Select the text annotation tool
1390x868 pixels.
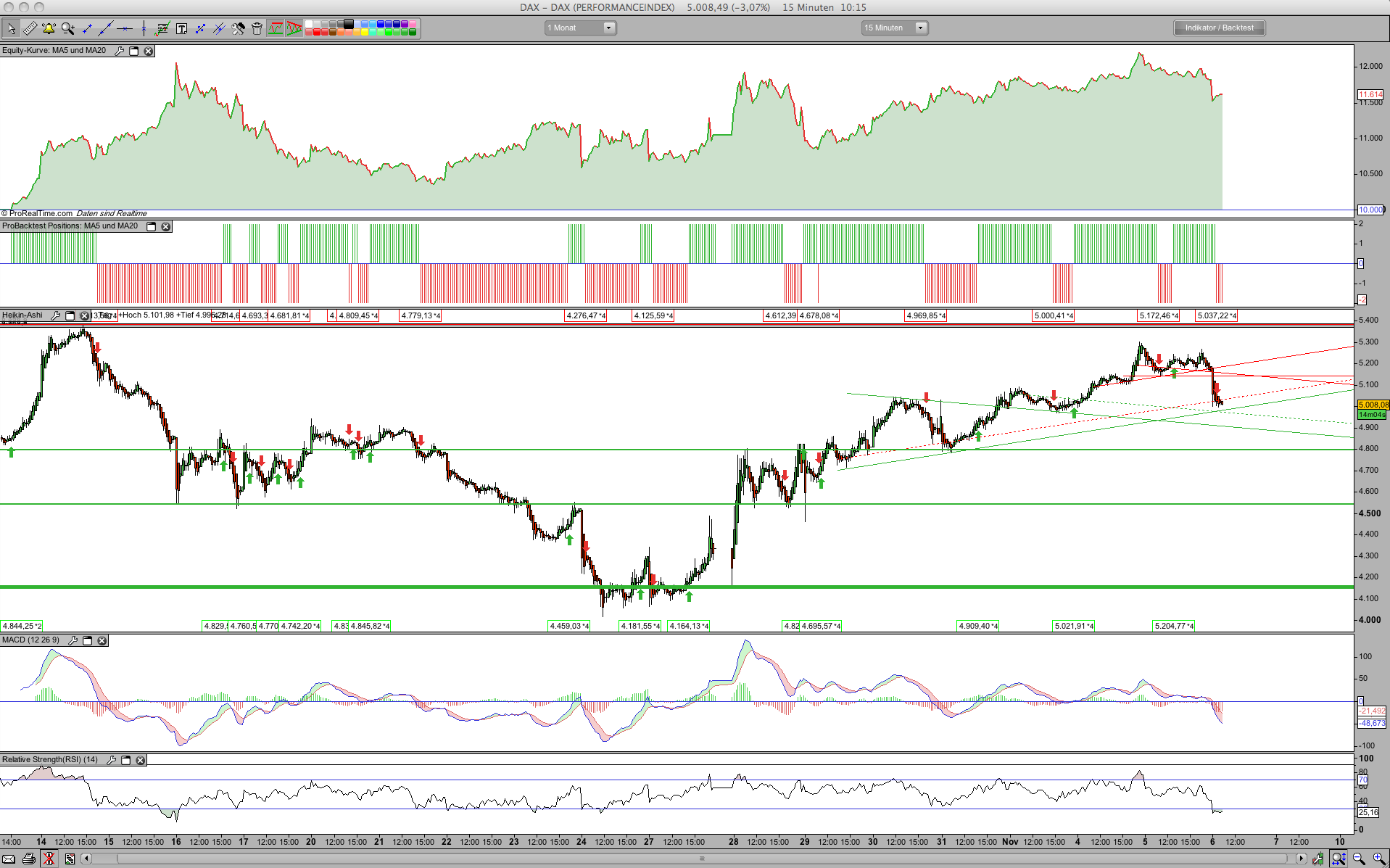pyautogui.click(x=181, y=28)
